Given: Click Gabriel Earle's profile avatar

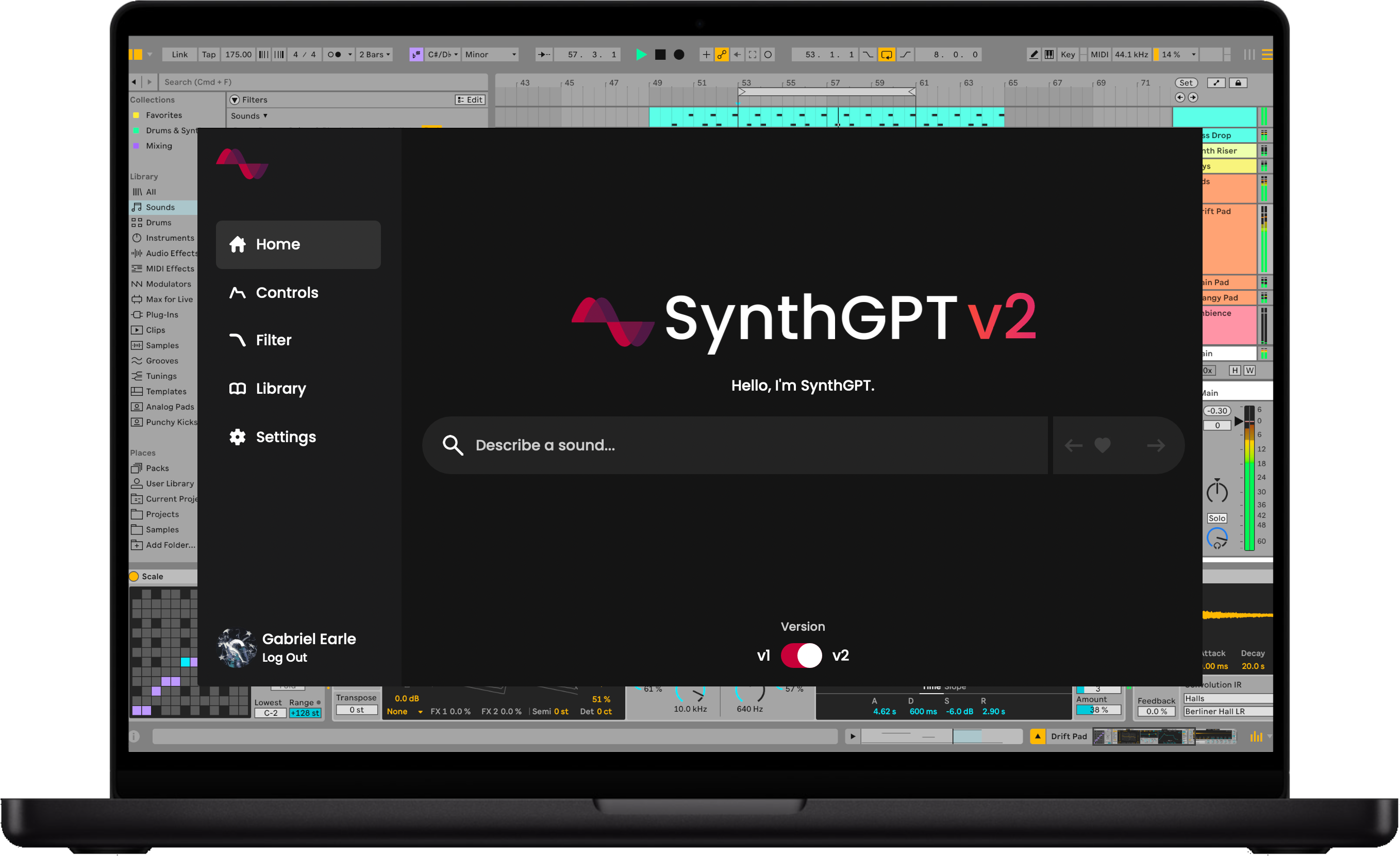Looking at the screenshot, I should [x=237, y=648].
